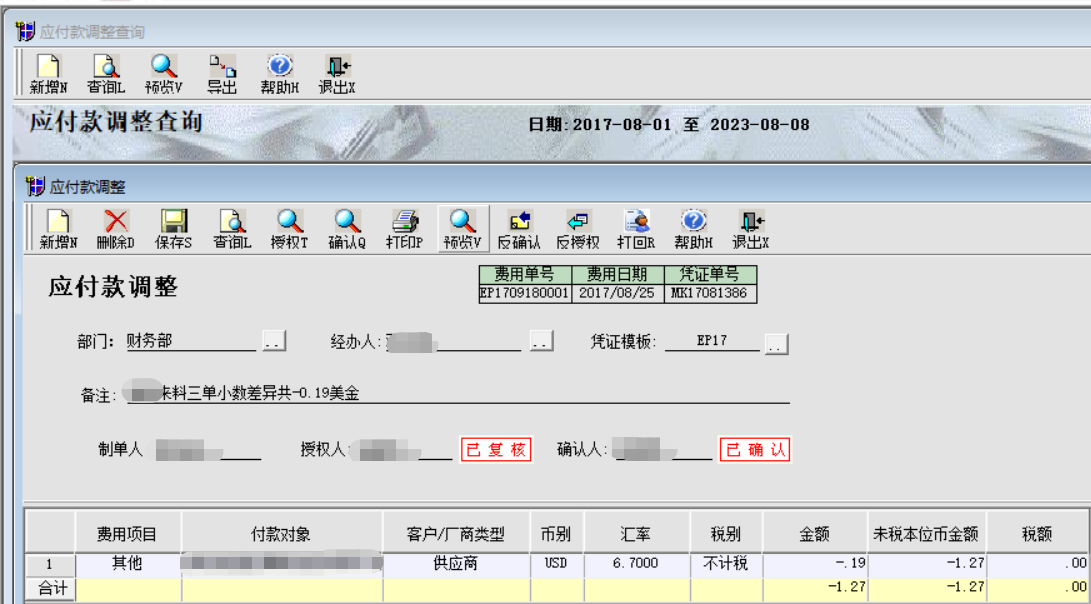Click 查询L in the 应付款调整 window toolbar
1091x604 pixels.
(x=232, y=229)
